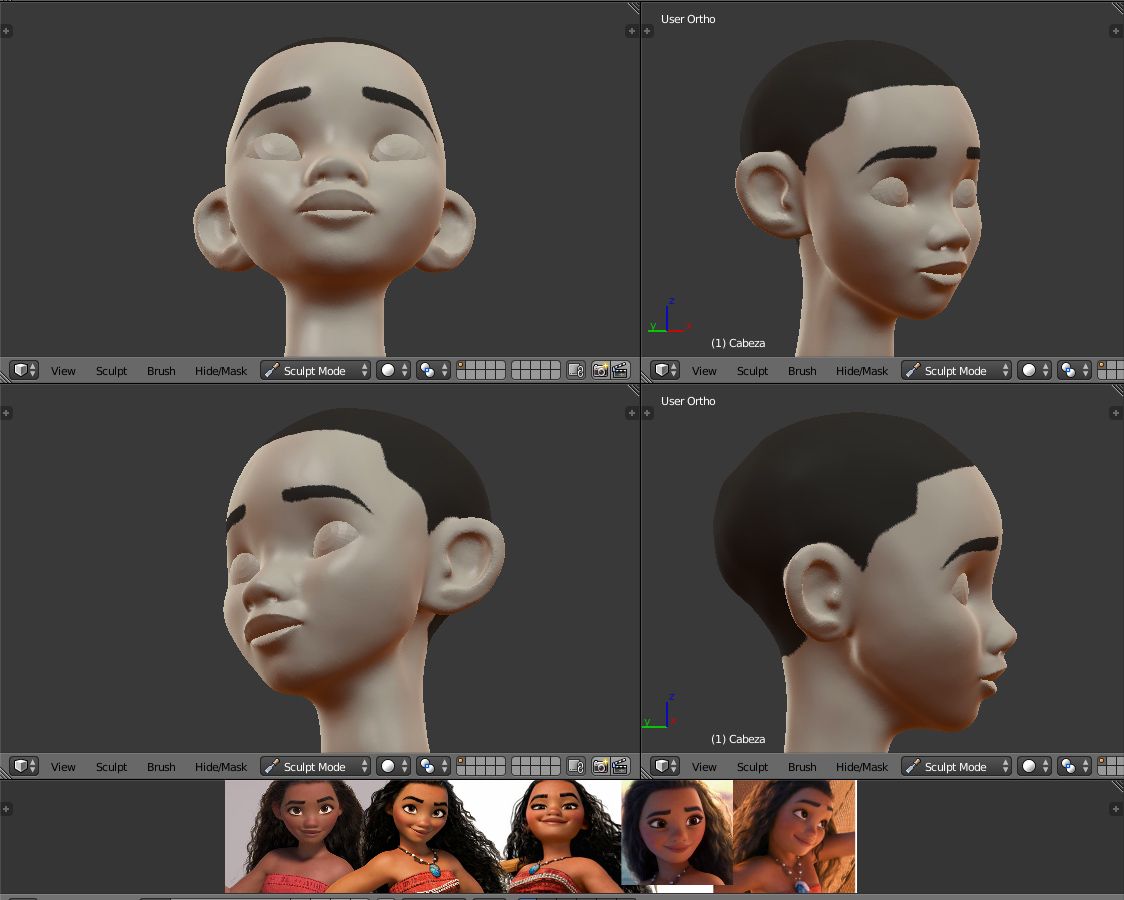Open editor type selector in bottom-left viewport

[x=24, y=766]
